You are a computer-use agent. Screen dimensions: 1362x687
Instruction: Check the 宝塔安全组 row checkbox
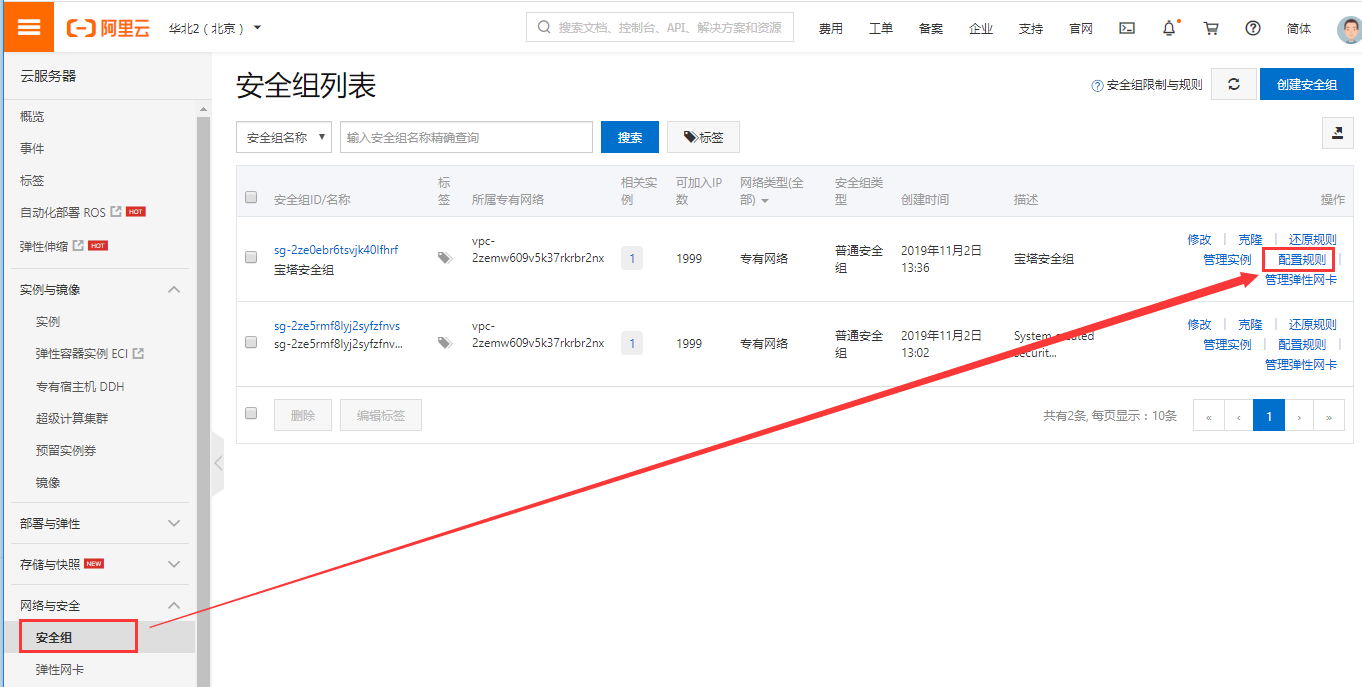point(252,257)
